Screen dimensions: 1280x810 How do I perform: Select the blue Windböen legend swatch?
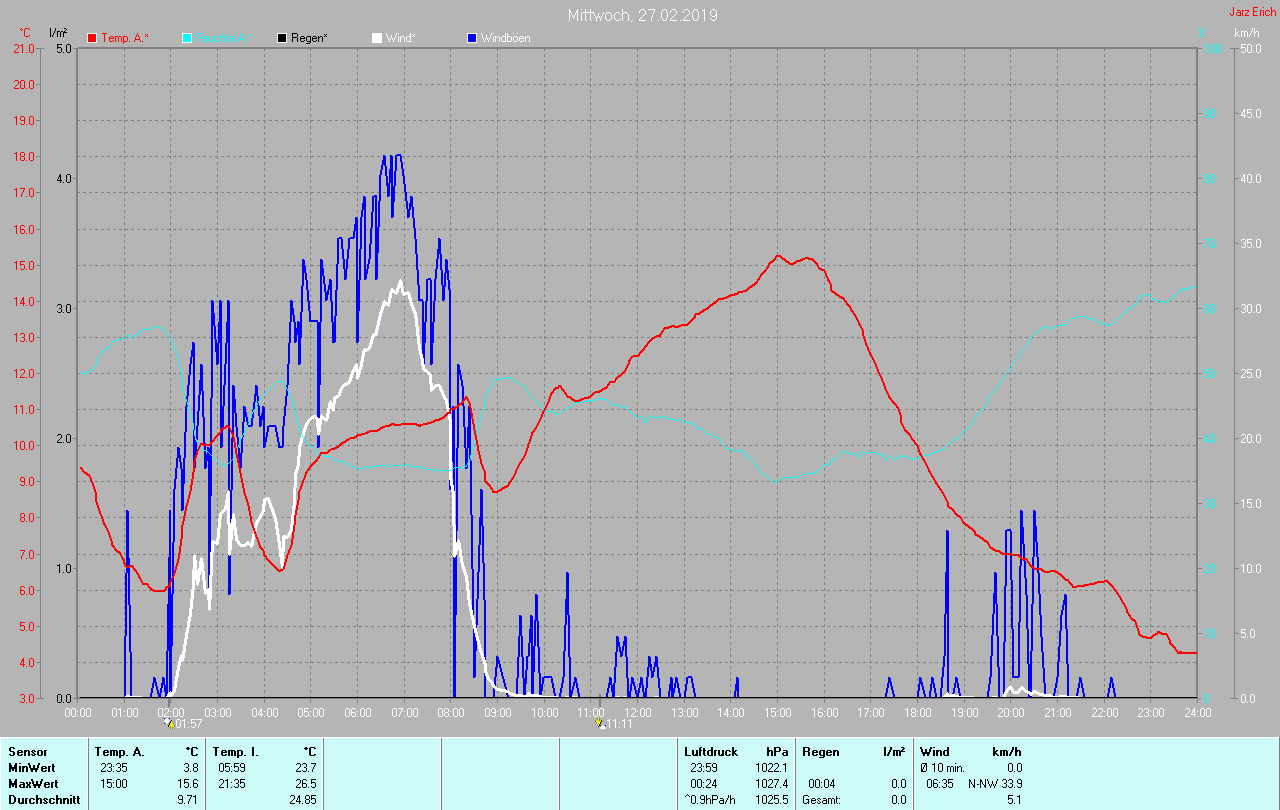pyautogui.click(x=472, y=38)
